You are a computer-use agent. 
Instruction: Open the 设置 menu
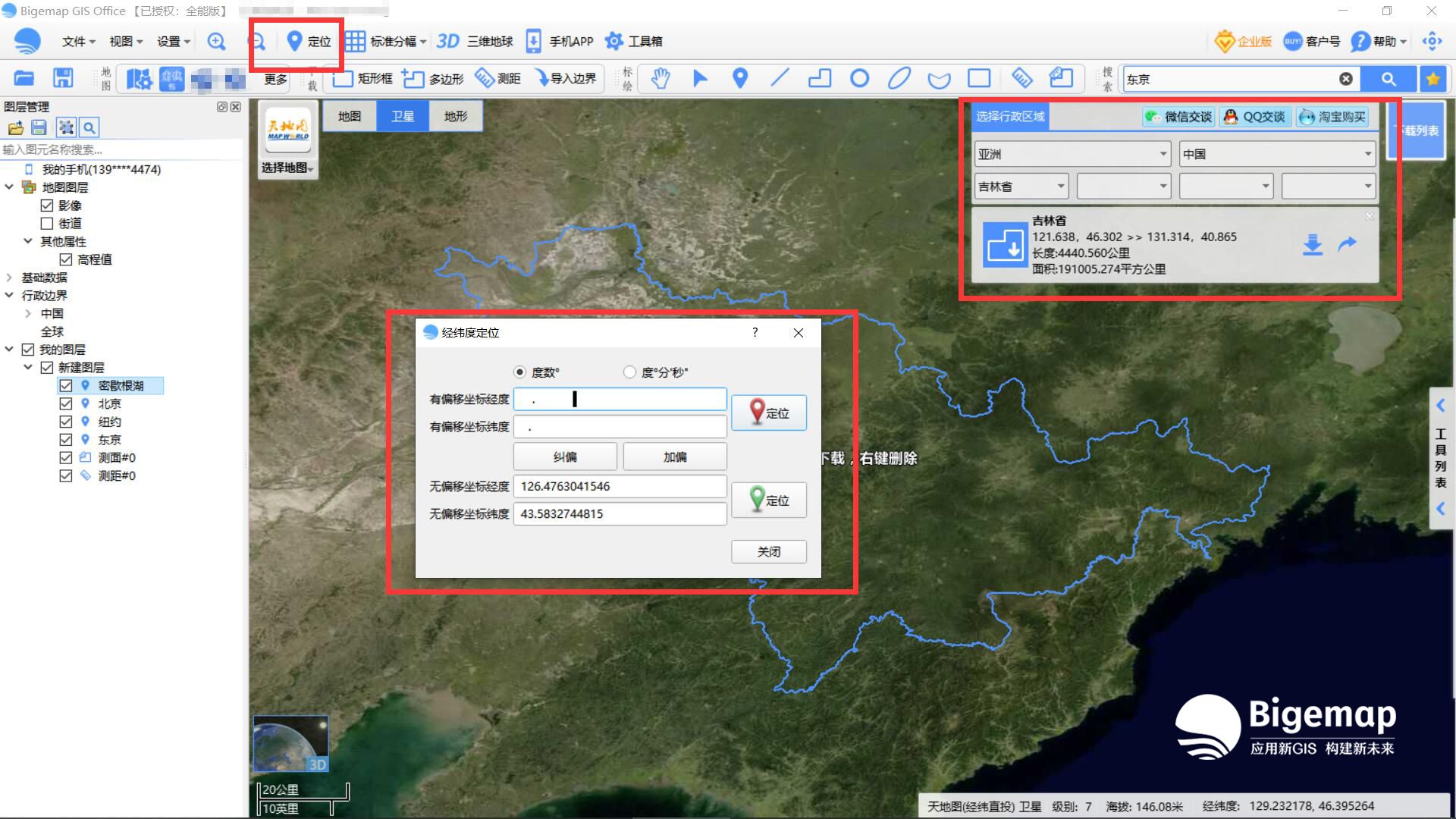coord(173,42)
